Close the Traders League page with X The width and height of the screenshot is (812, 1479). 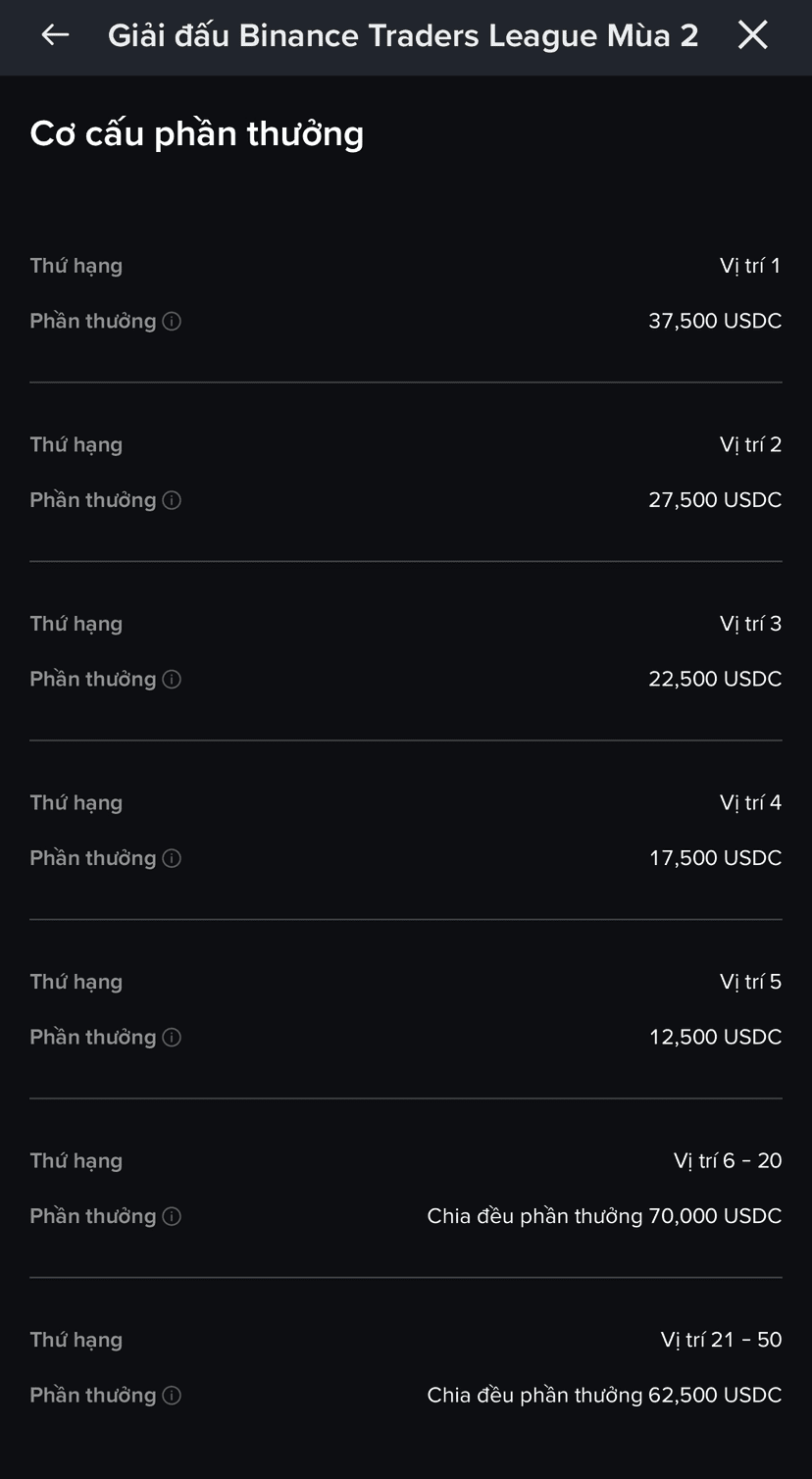pyautogui.click(x=753, y=35)
